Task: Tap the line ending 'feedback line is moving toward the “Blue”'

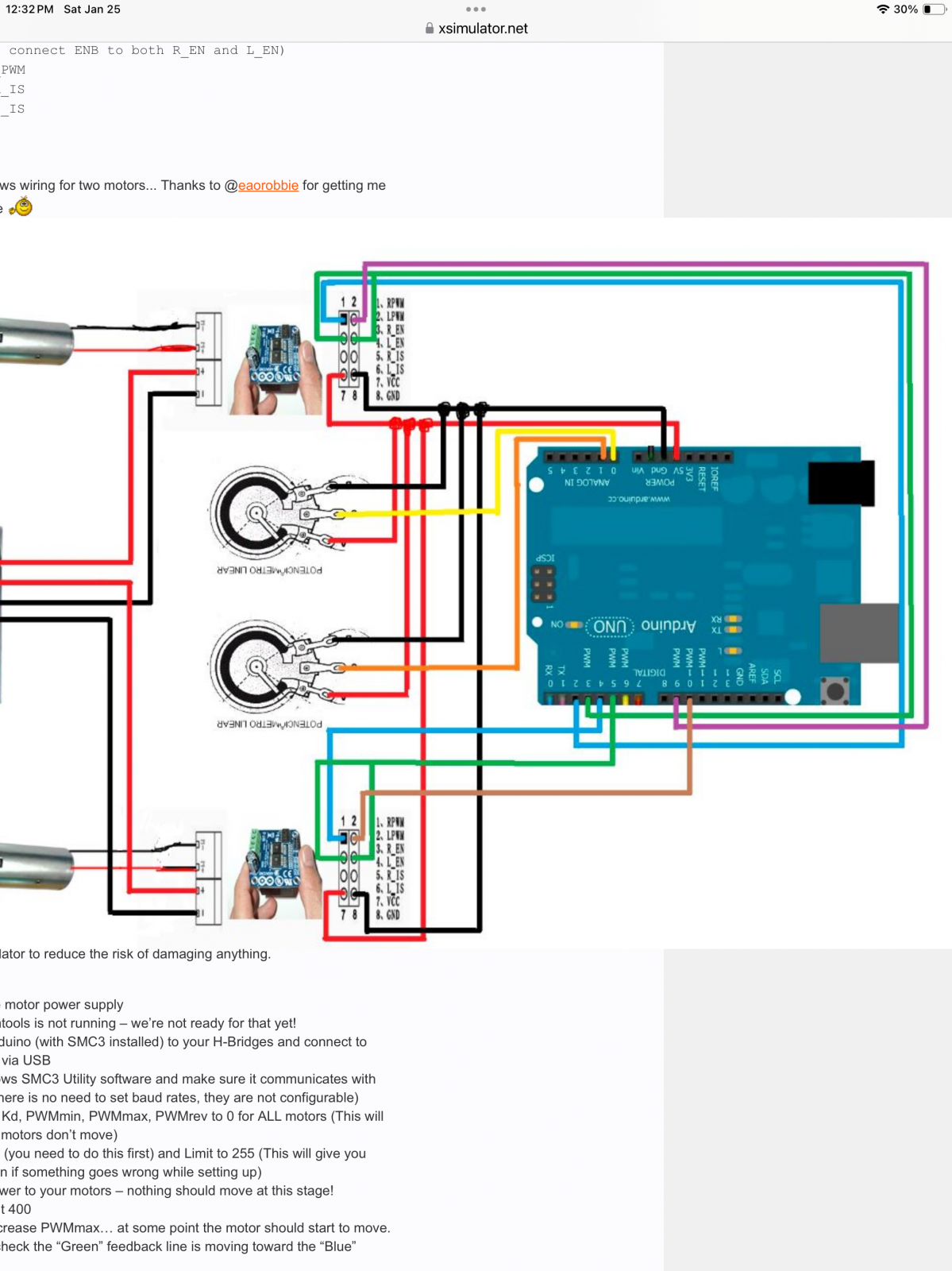Action: (178, 1246)
